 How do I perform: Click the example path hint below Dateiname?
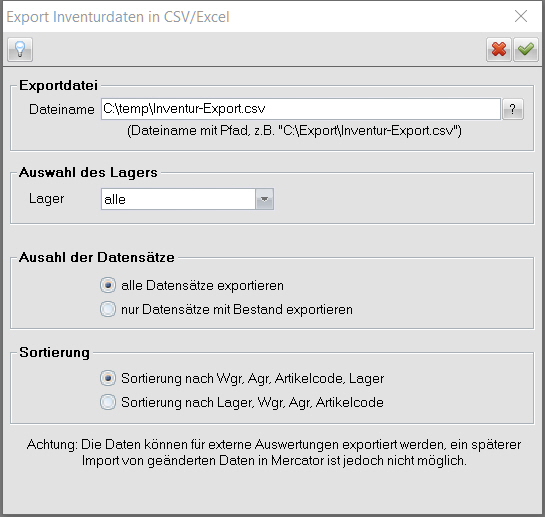(294, 131)
